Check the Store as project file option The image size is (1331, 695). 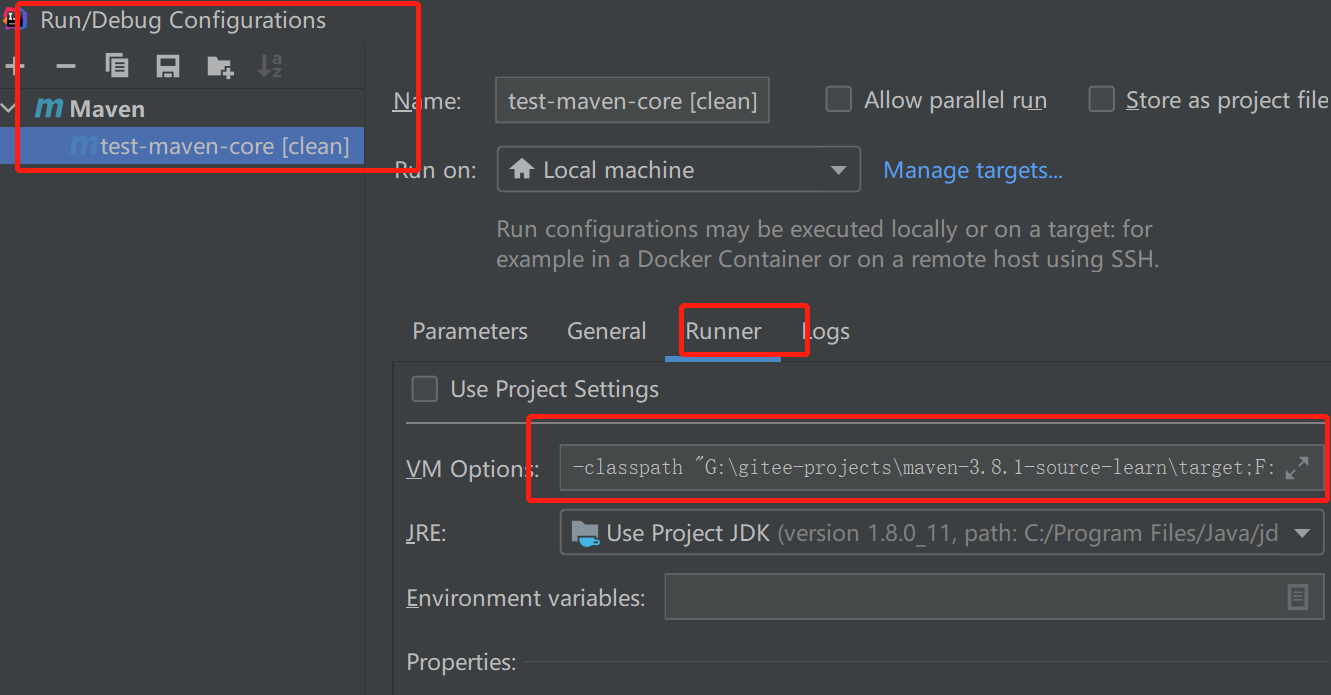[x=1101, y=100]
